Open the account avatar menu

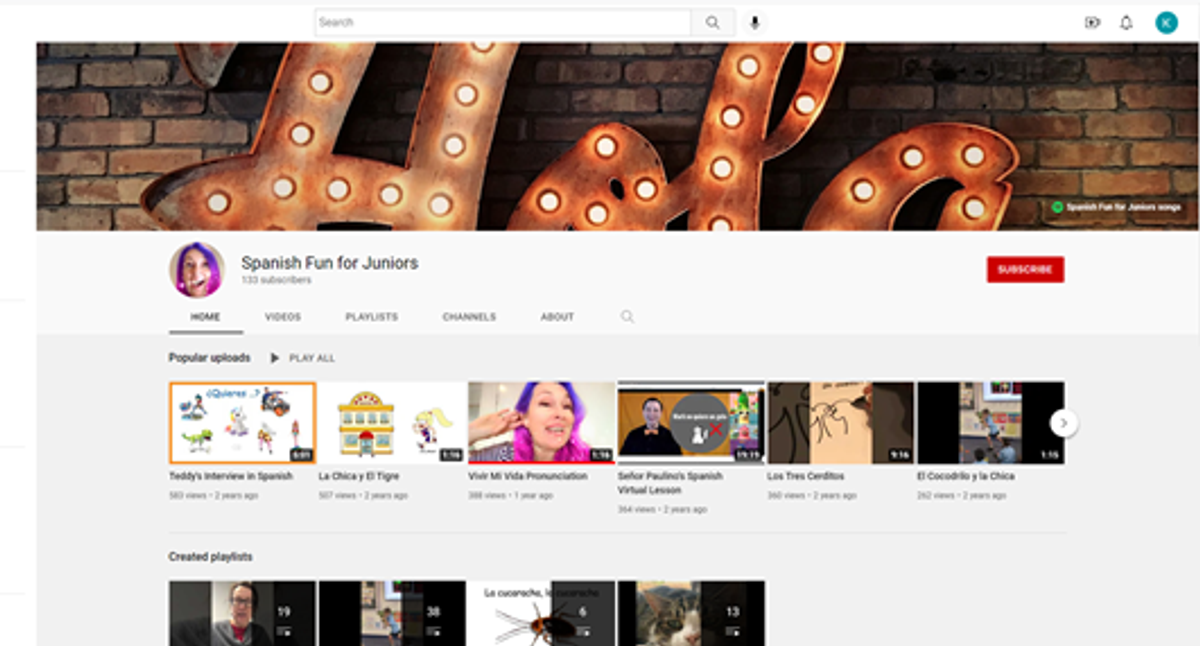click(1166, 23)
